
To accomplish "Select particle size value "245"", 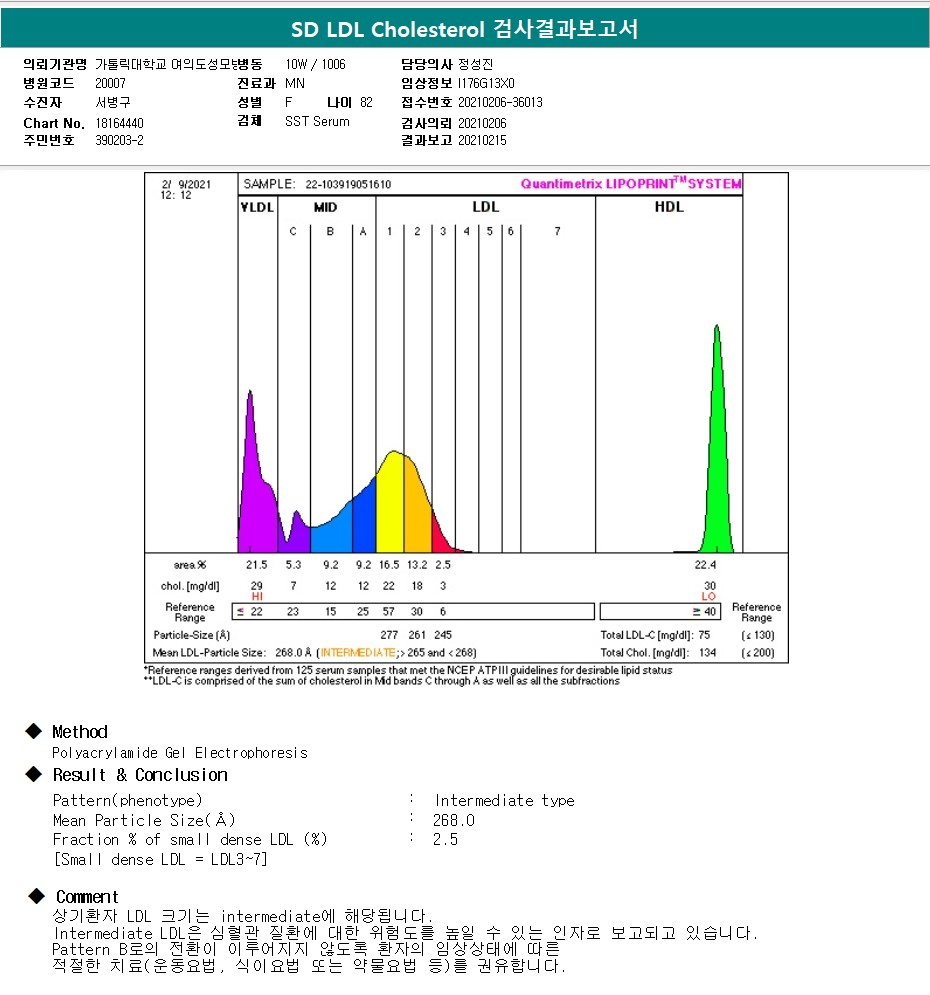I will pos(443,635).
